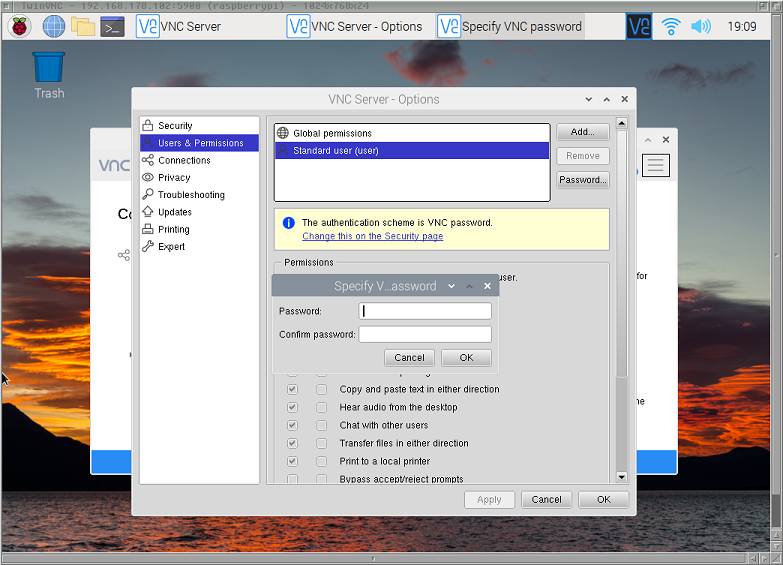Toggle deny Hear audio from the desktop

point(322,407)
